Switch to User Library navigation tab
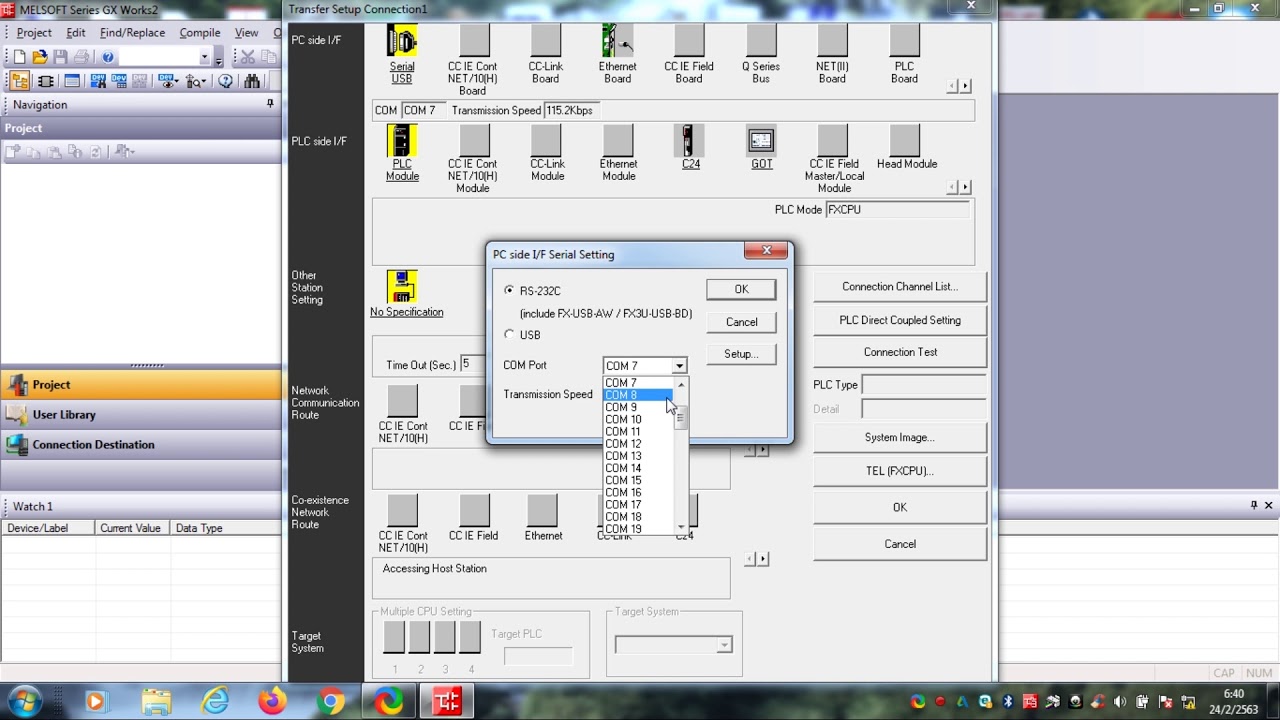 pyautogui.click(x=141, y=414)
